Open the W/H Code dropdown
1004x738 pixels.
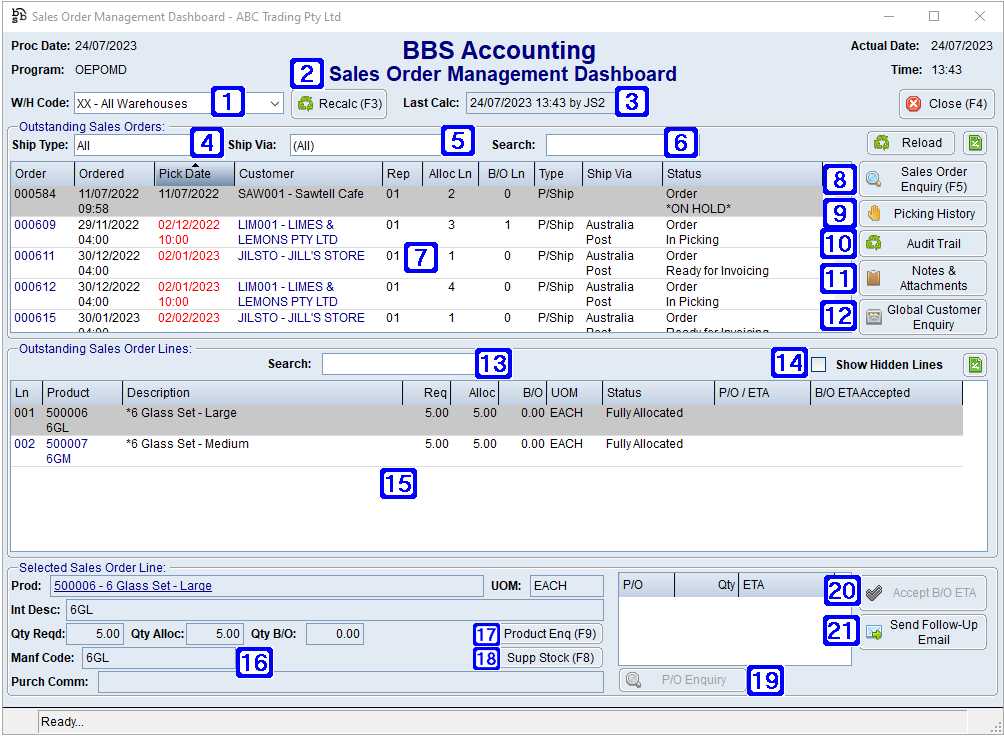click(274, 103)
